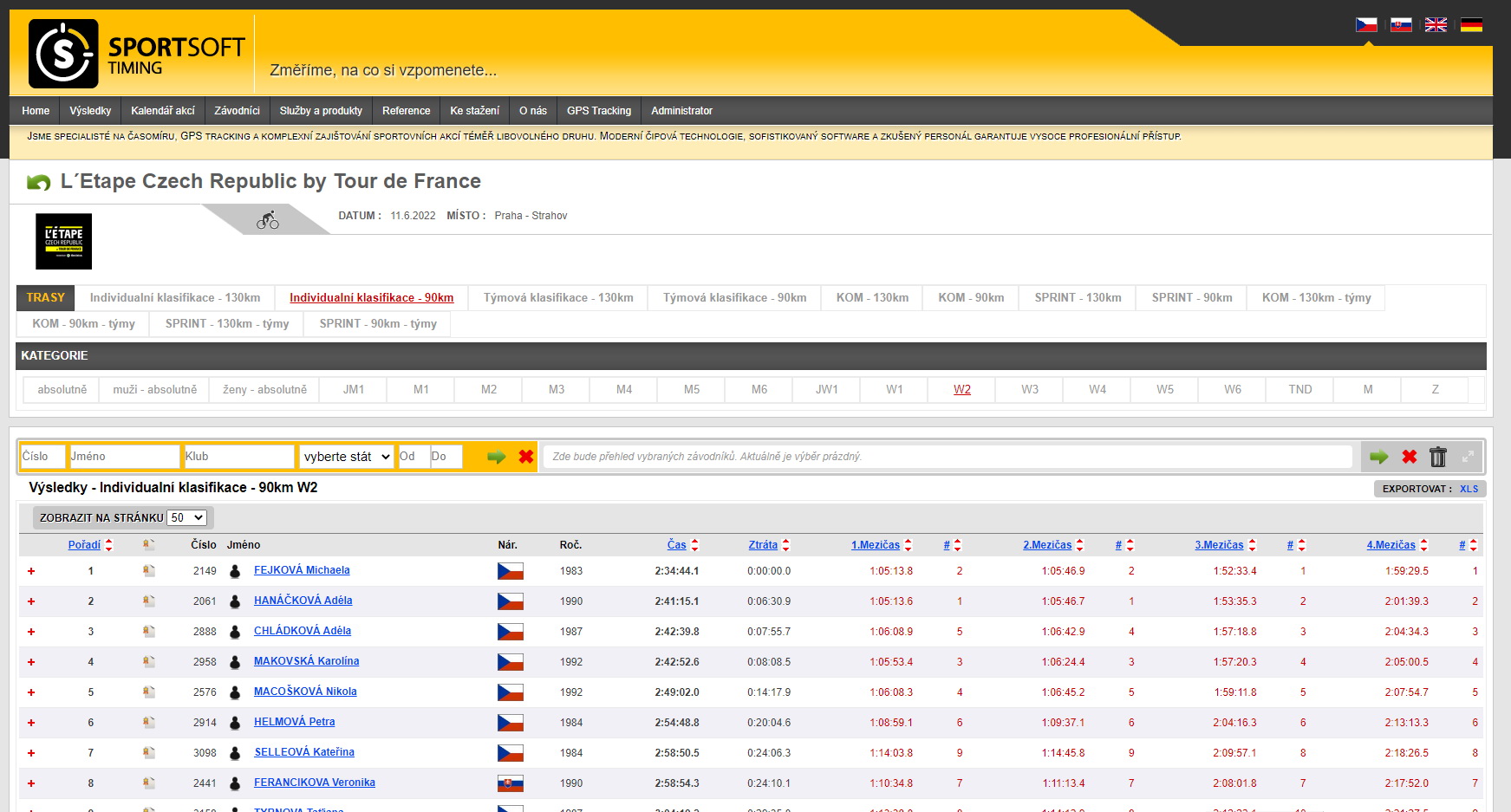Open Závodníci menu item
The image size is (1511, 812).
click(237, 111)
